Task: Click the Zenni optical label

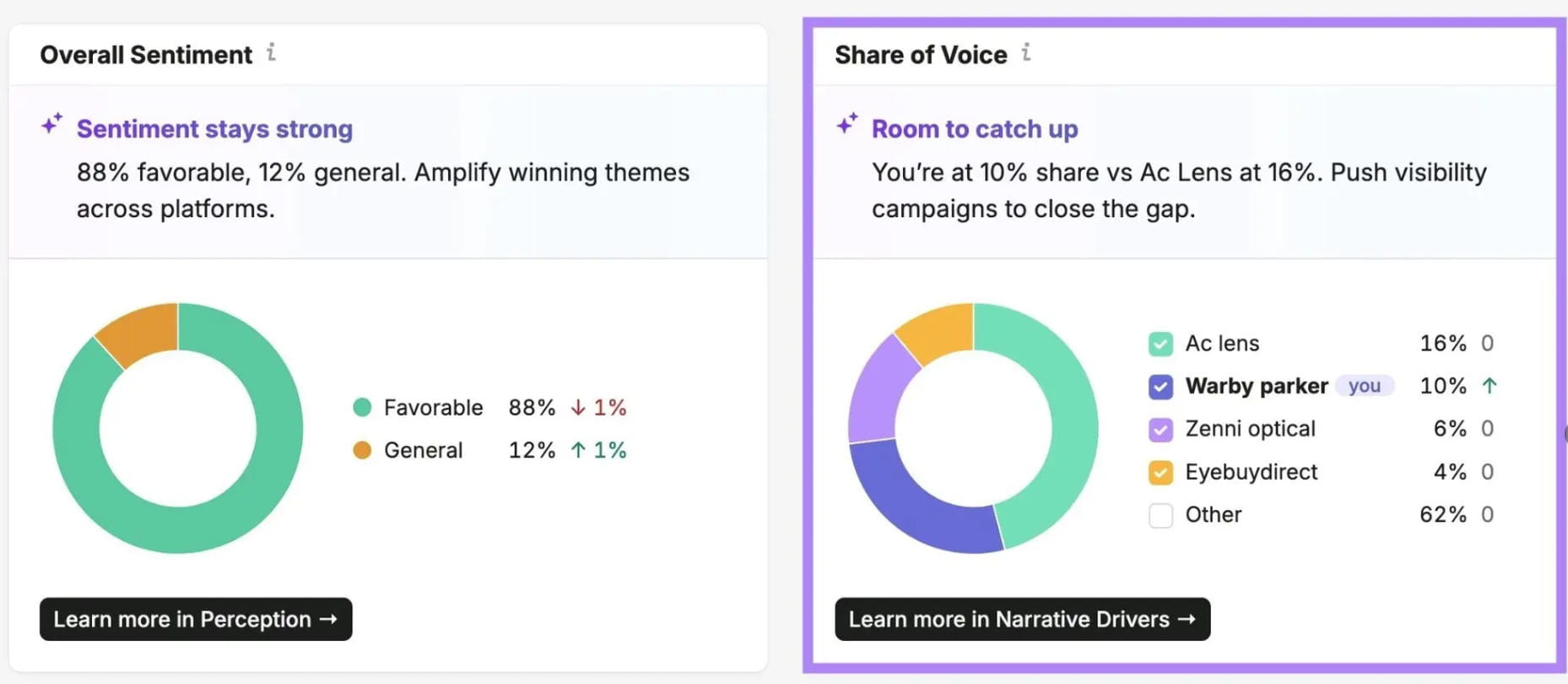Action: coord(1250,429)
